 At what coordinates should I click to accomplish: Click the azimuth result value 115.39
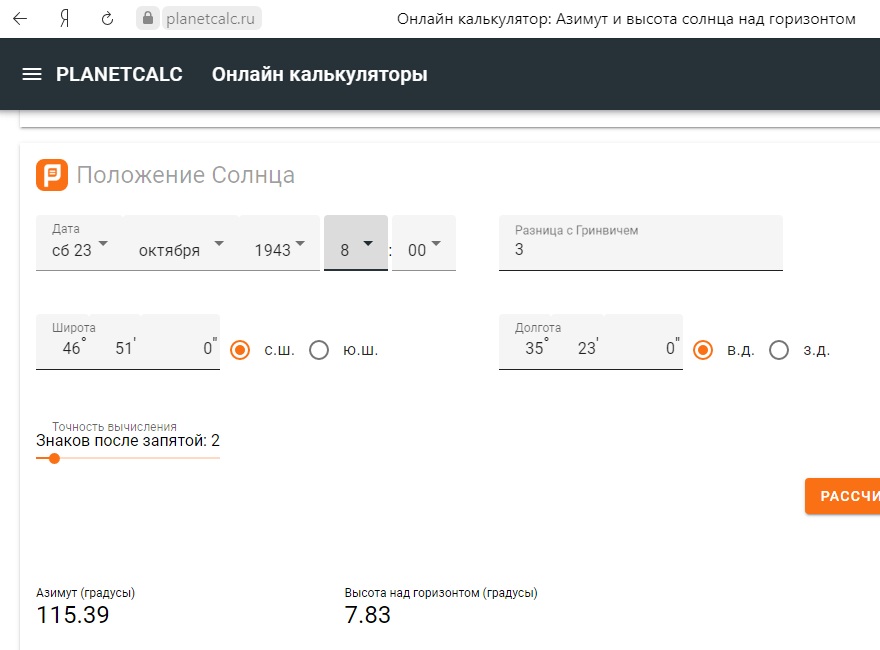click(x=73, y=615)
